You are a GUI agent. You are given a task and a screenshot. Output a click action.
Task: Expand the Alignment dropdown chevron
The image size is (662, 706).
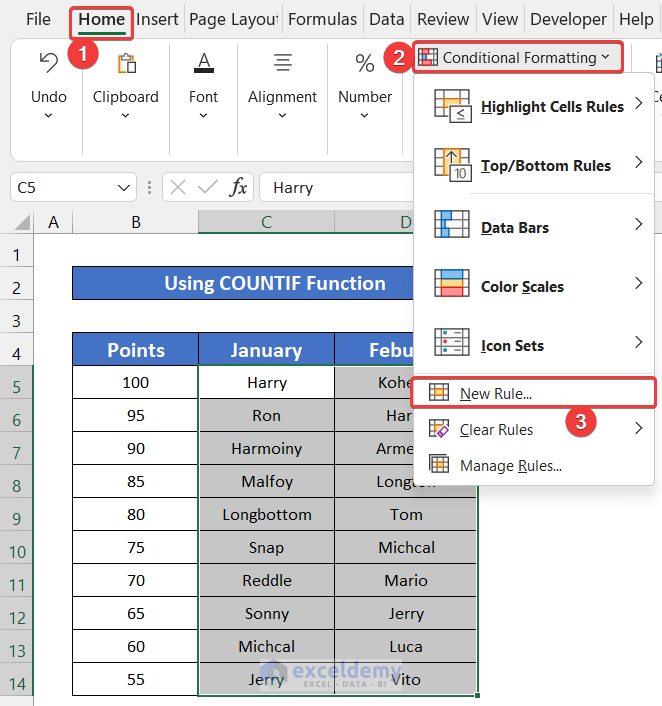[x=282, y=116]
